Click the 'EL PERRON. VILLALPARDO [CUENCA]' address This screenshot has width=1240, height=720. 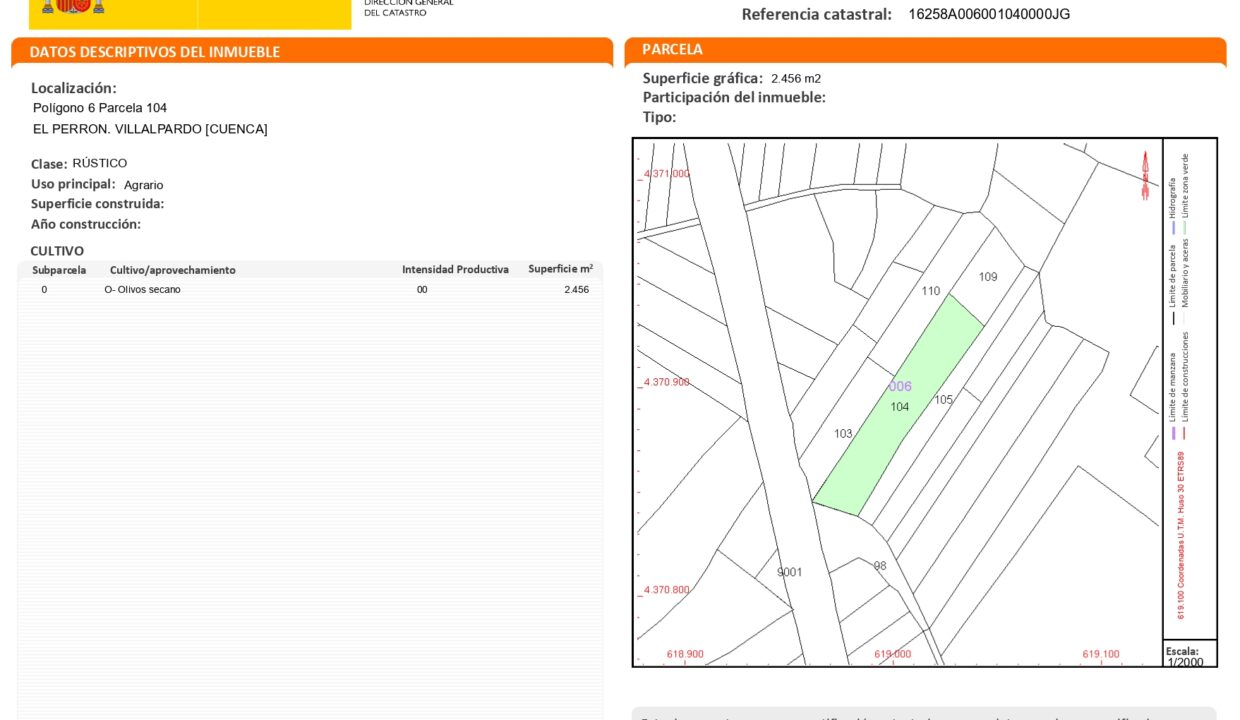150,129
